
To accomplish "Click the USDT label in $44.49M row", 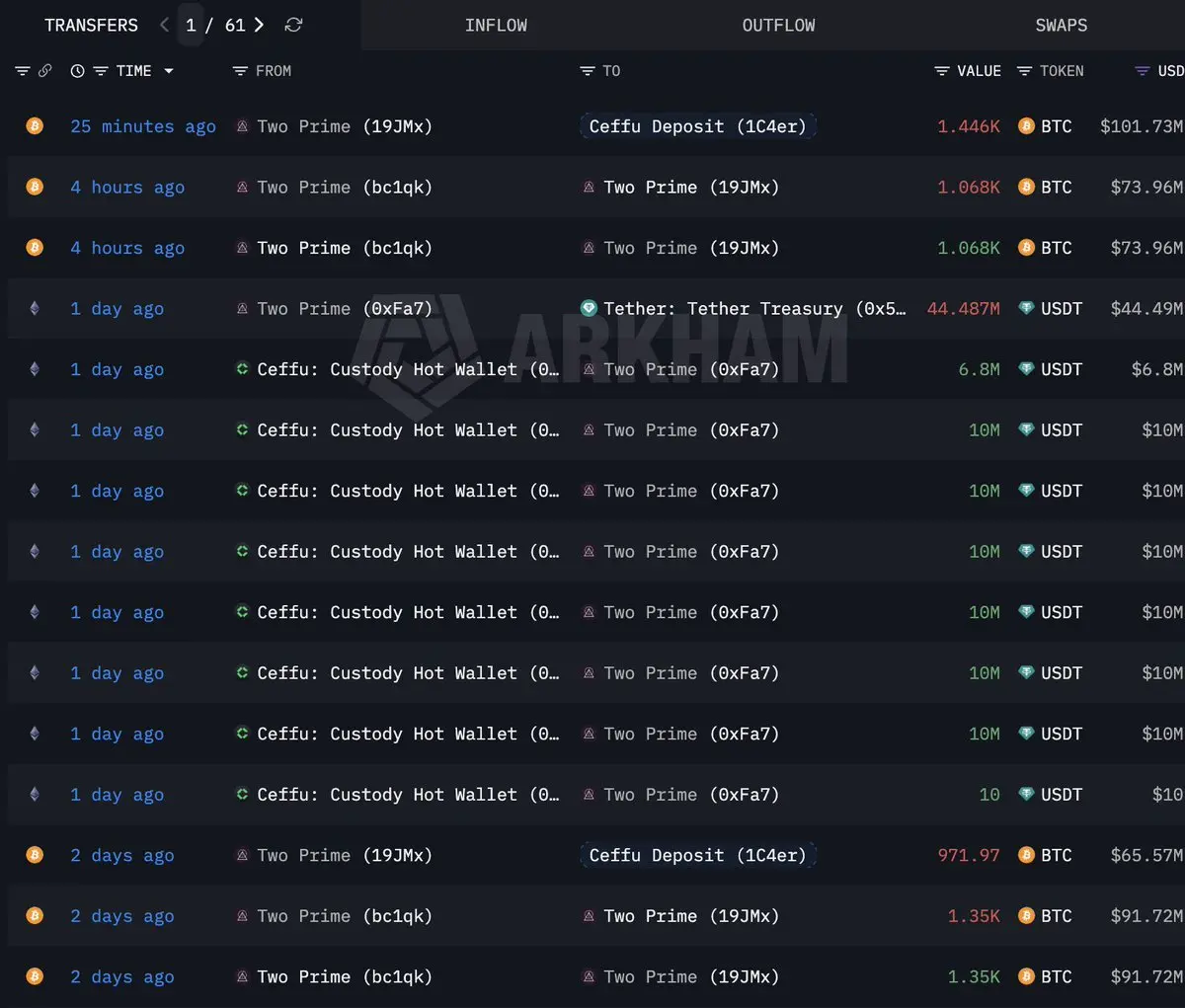I will point(1062,309).
